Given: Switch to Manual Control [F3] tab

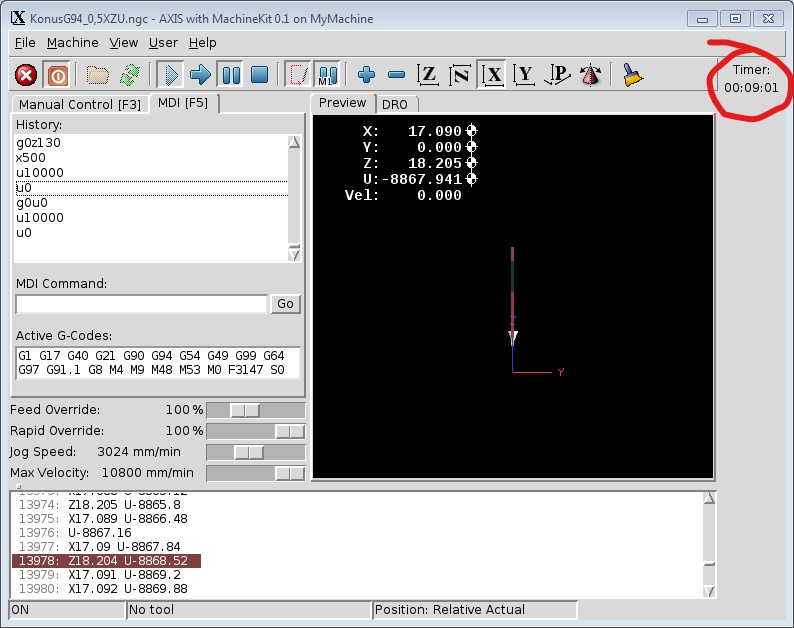Looking at the screenshot, I should coord(80,104).
